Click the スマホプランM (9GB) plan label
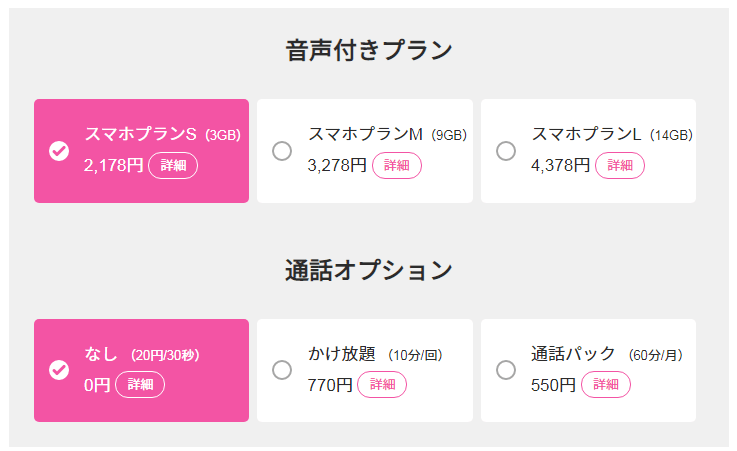Image resolution: width=737 pixels, height=451 pixels. click(387, 134)
